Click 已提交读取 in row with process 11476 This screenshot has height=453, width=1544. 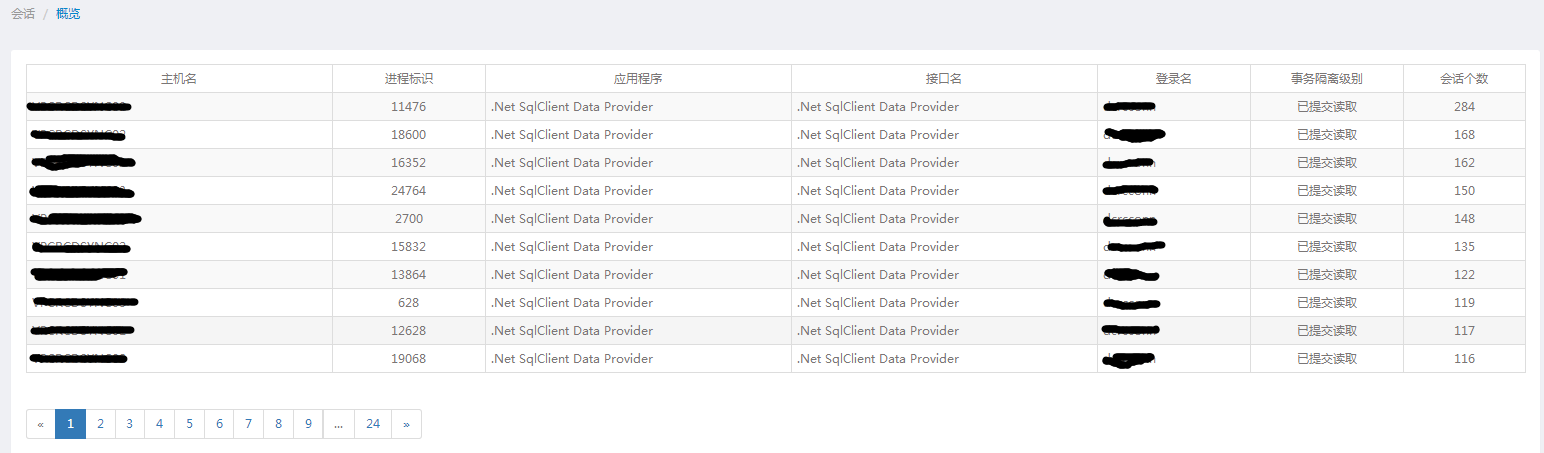pos(1327,107)
